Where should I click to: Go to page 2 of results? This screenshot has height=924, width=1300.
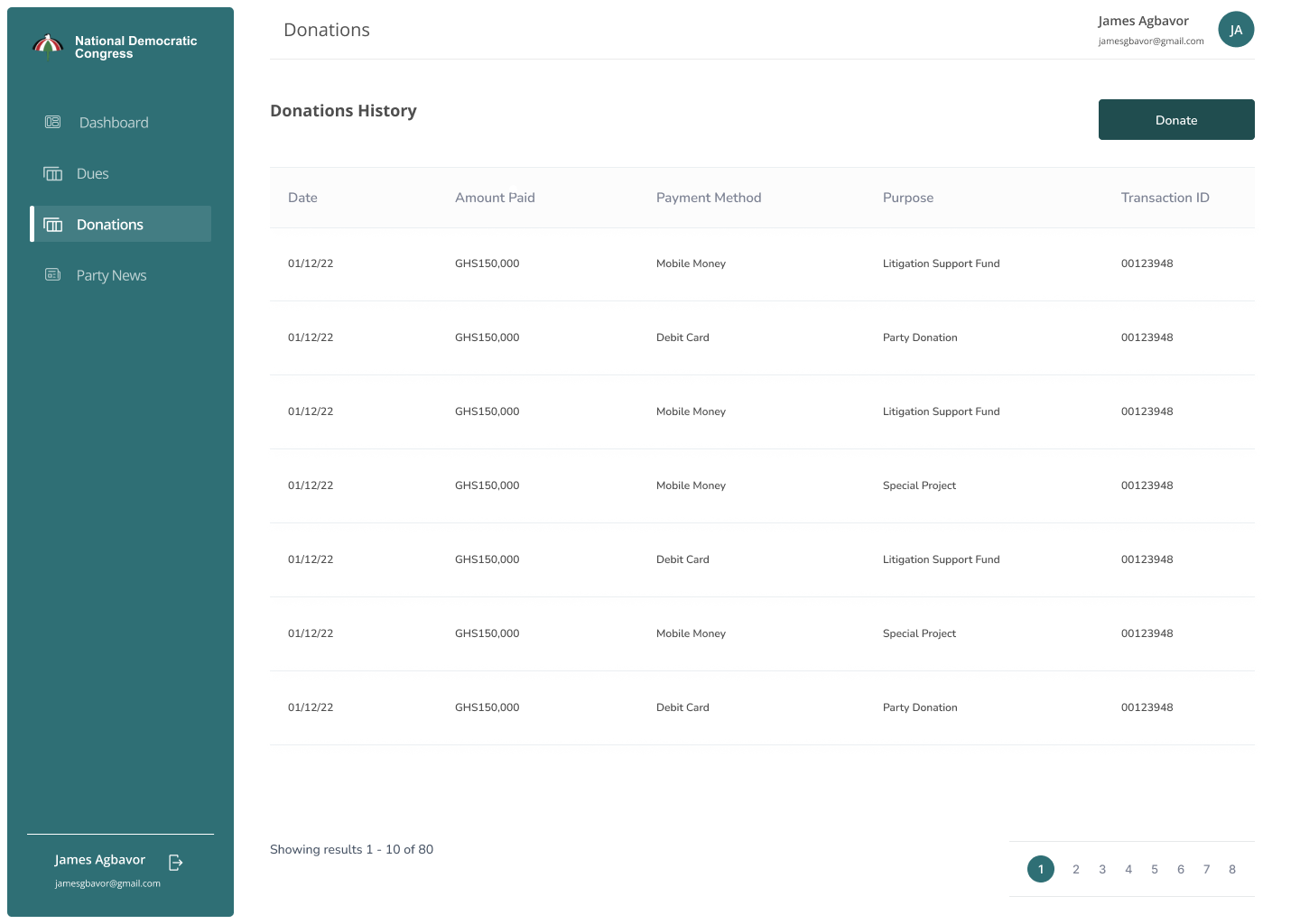(x=1075, y=869)
